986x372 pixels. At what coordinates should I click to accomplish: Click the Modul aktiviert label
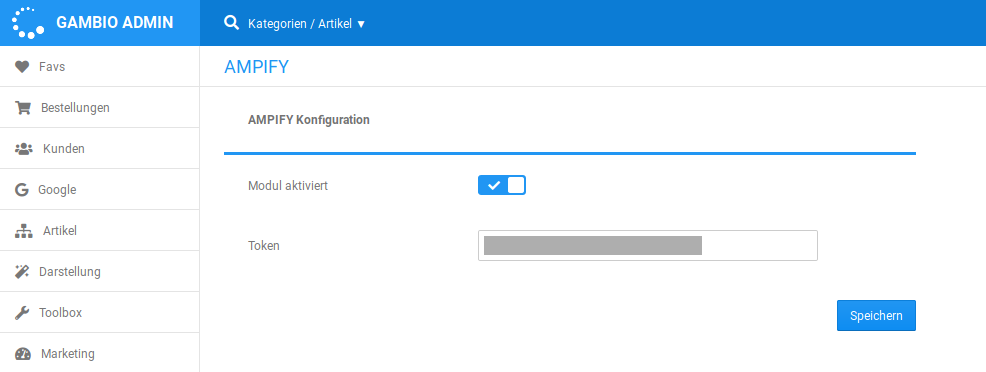point(288,186)
